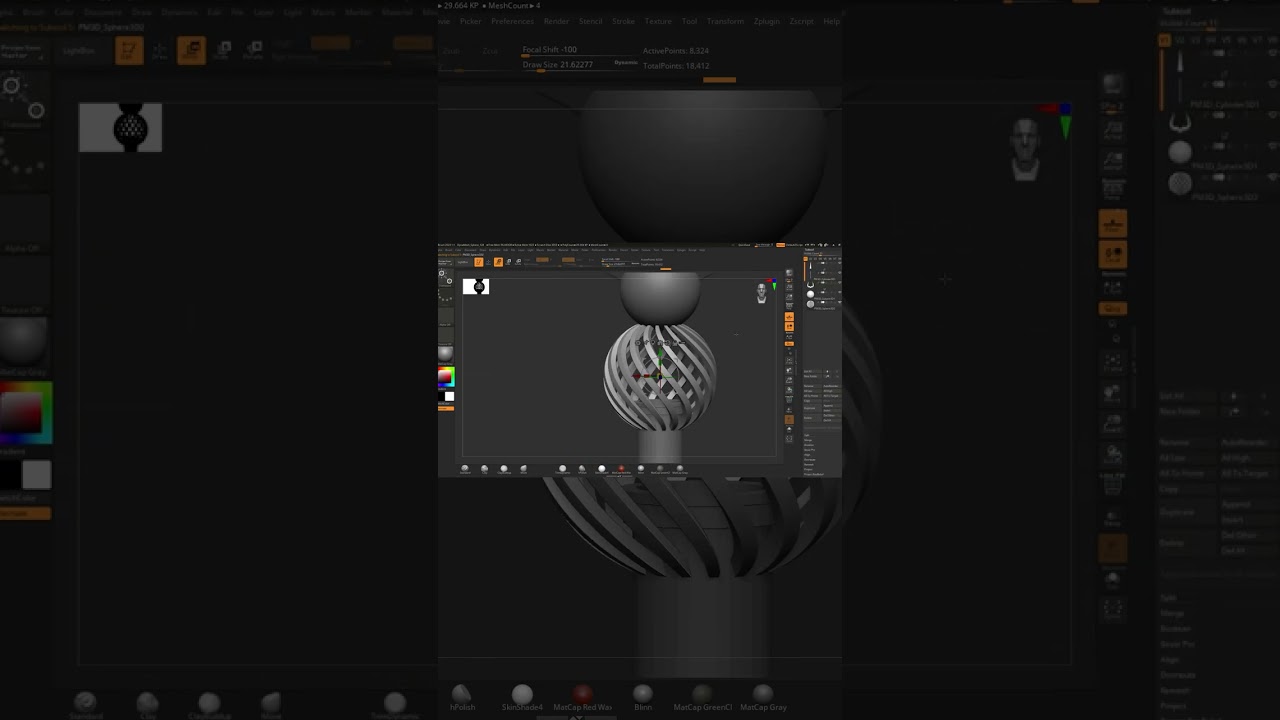Viewport: 1280px width, 720px height.
Task: Open the Render menu
Action: 556,21
